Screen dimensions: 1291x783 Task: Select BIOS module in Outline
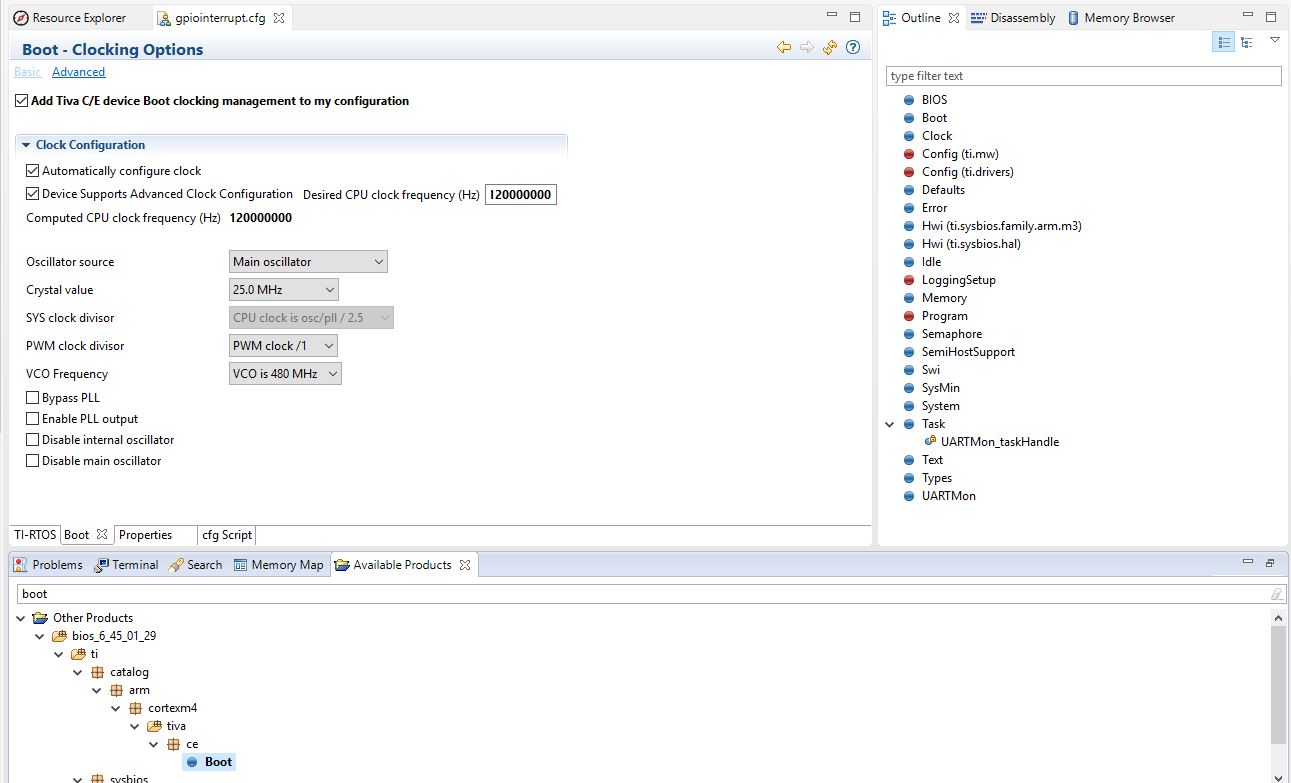click(934, 100)
